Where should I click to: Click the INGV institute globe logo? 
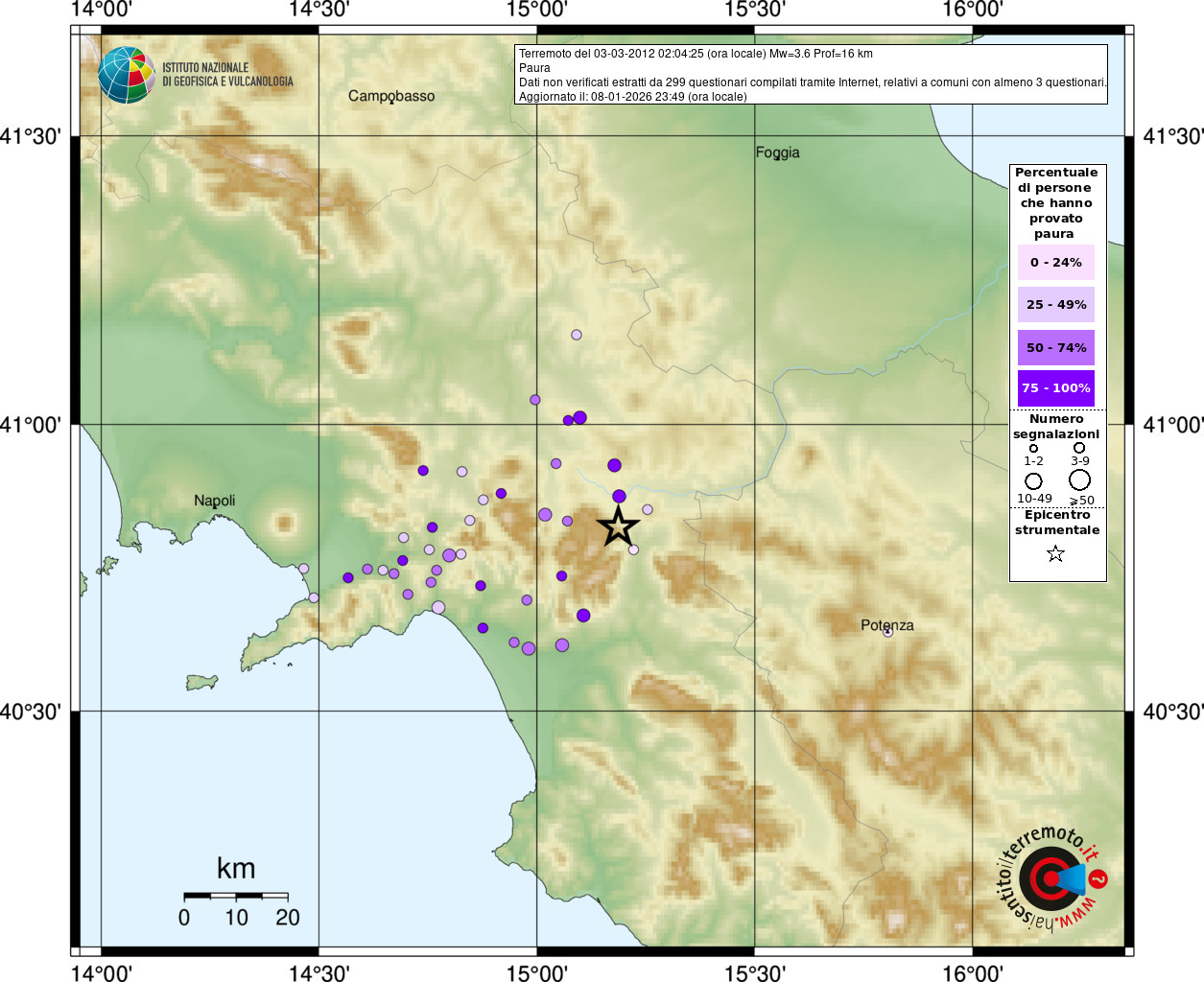click(x=126, y=75)
